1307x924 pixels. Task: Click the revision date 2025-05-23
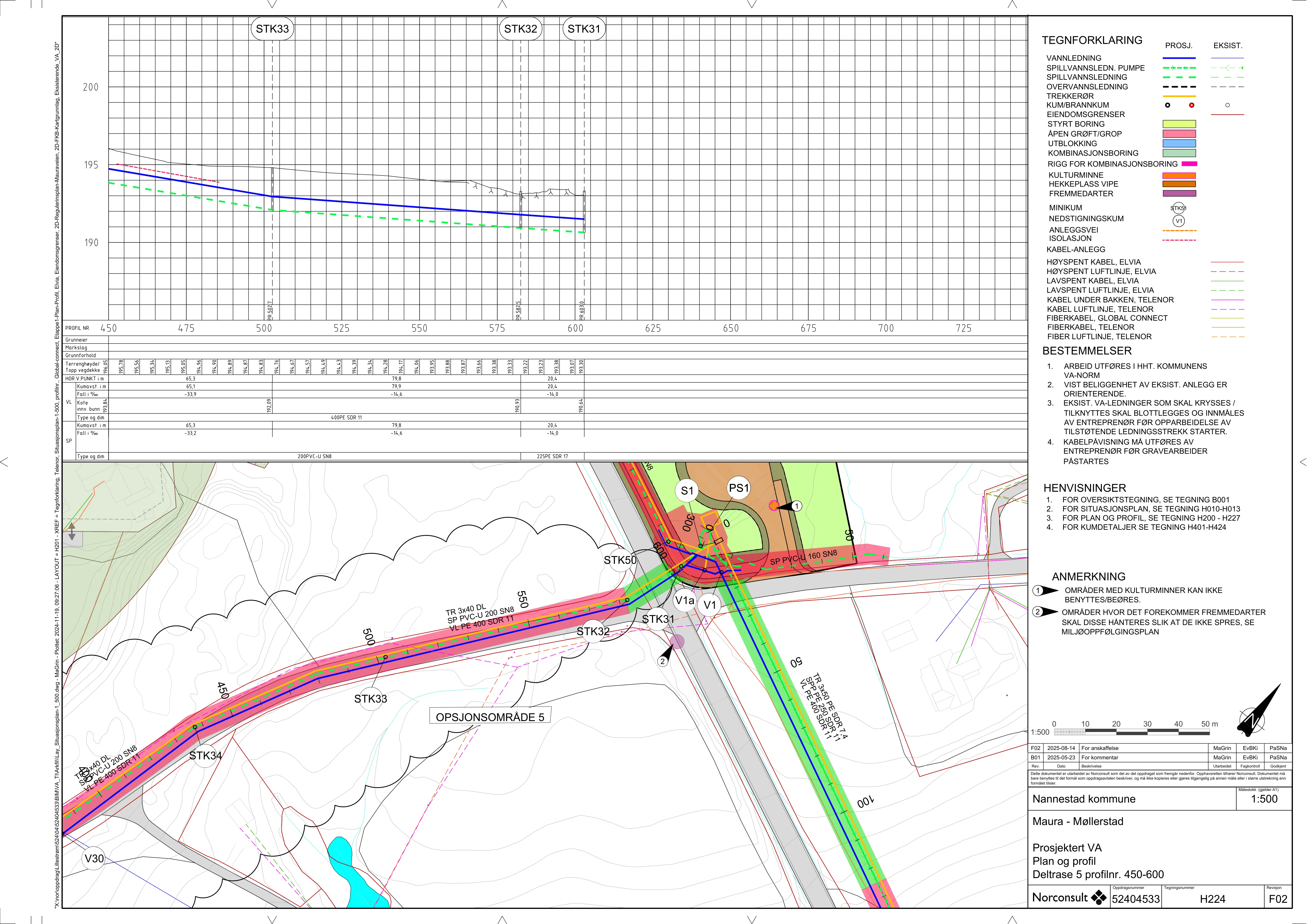click(x=1061, y=758)
